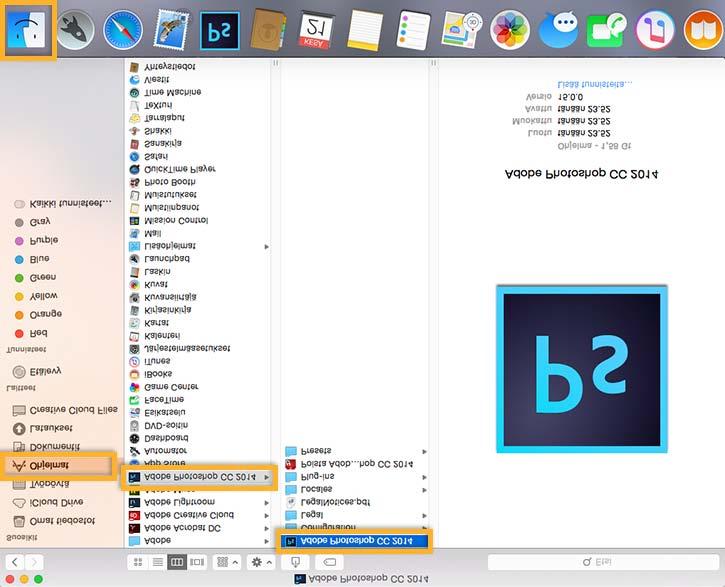
Task: Open Photos flower icon in Dock
Action: [510, 31]
